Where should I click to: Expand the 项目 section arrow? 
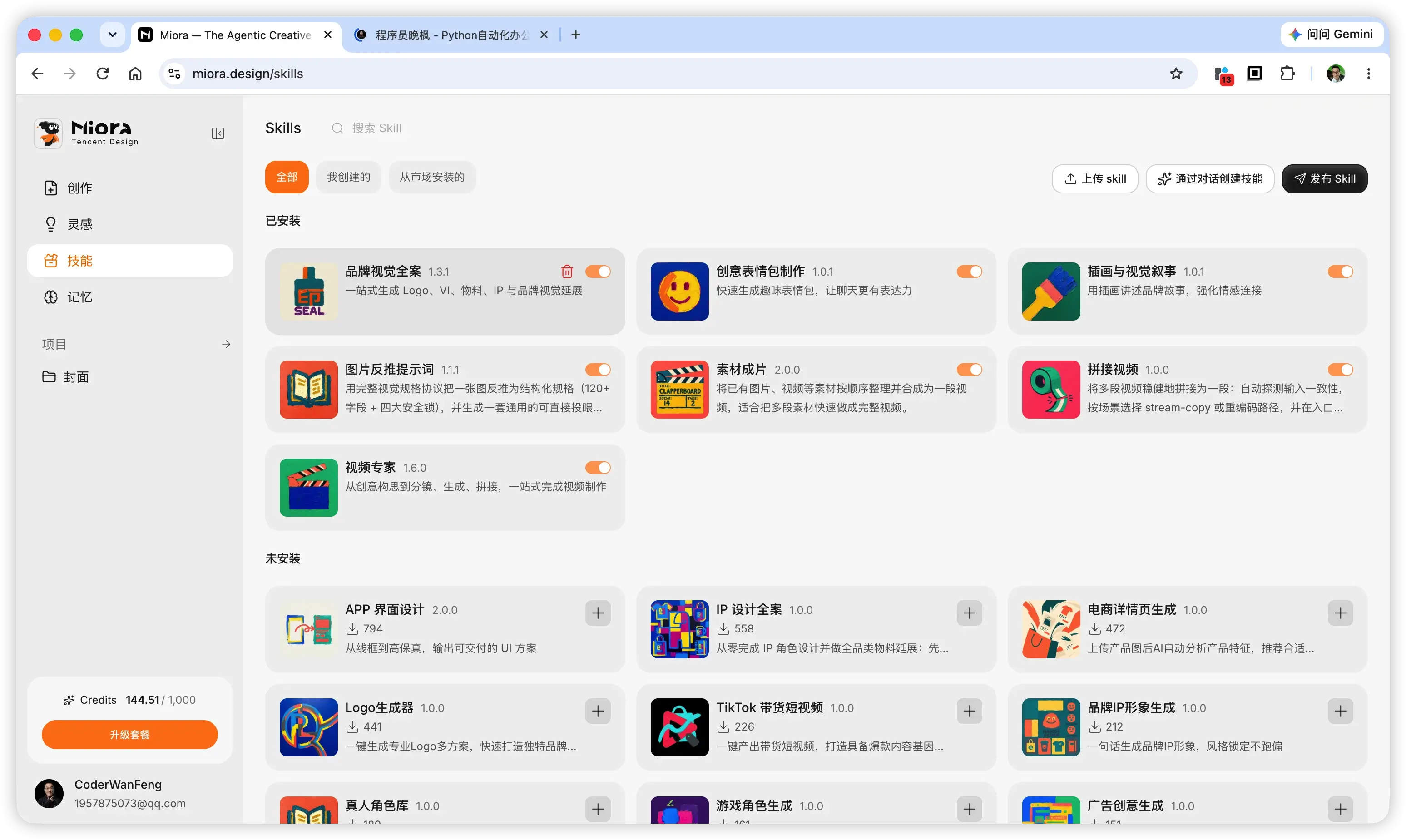[226, 344]
